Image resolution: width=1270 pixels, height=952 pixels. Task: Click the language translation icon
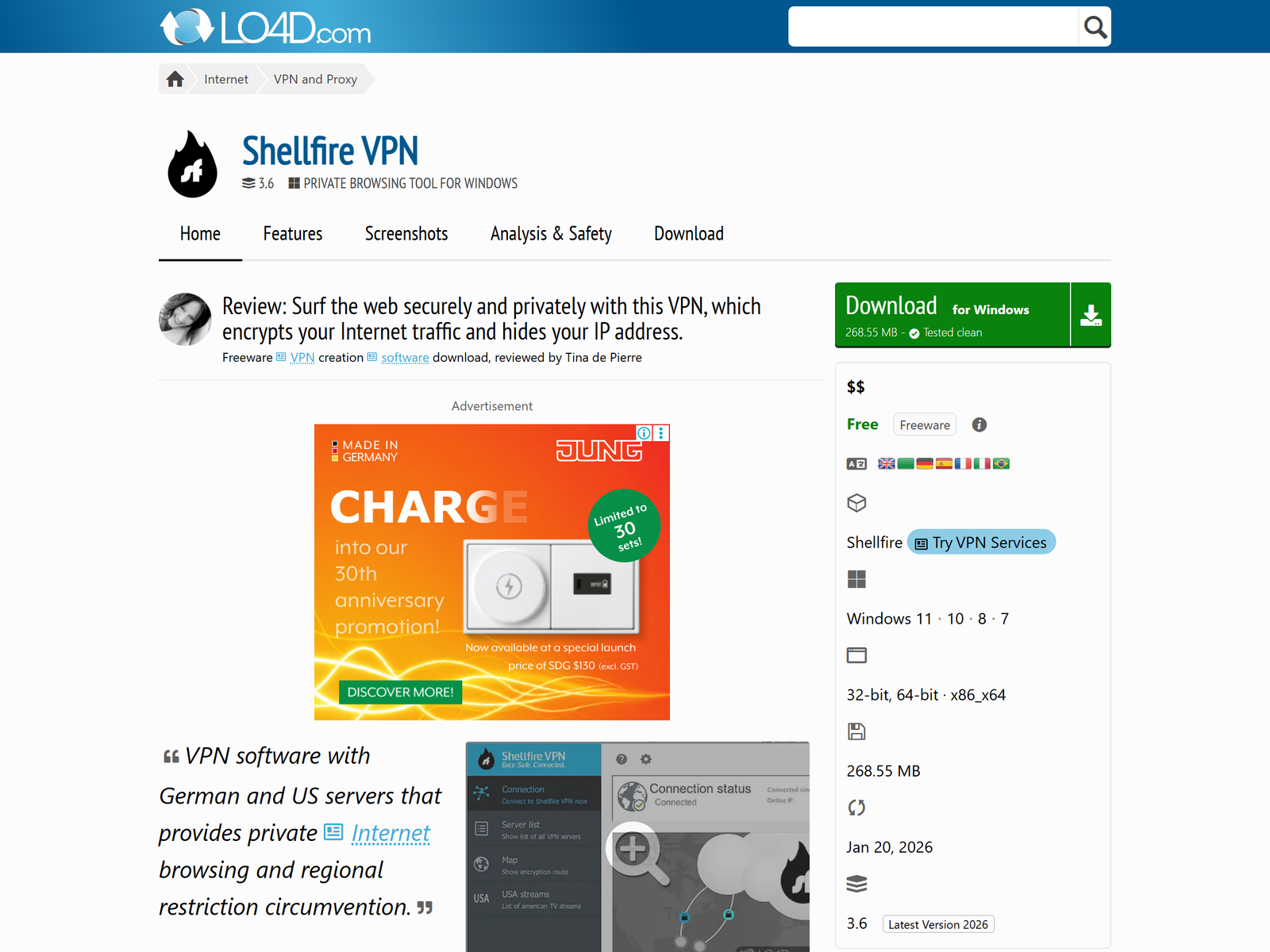(x=856, y=463)
